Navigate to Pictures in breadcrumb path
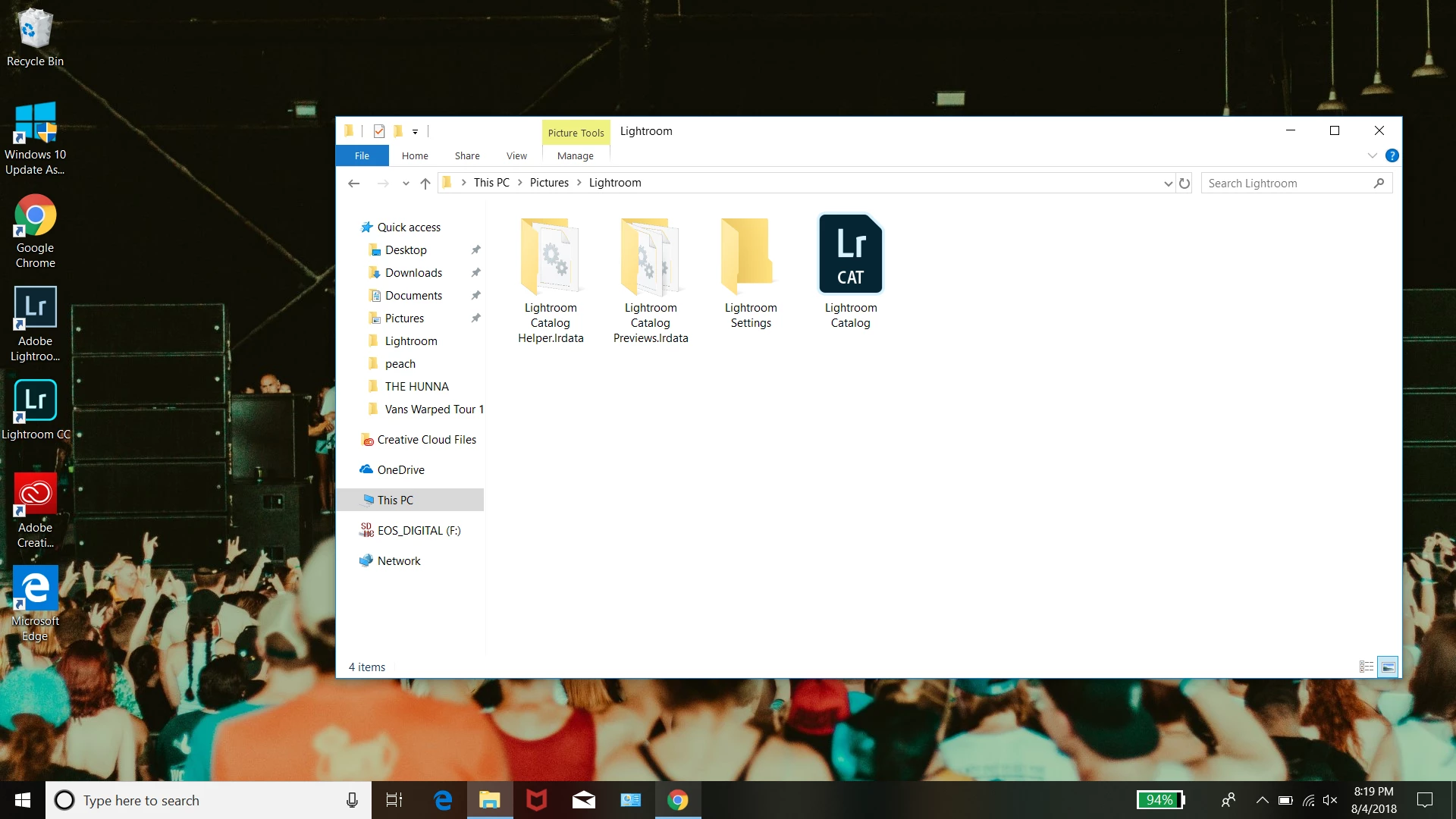This screenshot has height=819, width=1456. coord(549,183)
